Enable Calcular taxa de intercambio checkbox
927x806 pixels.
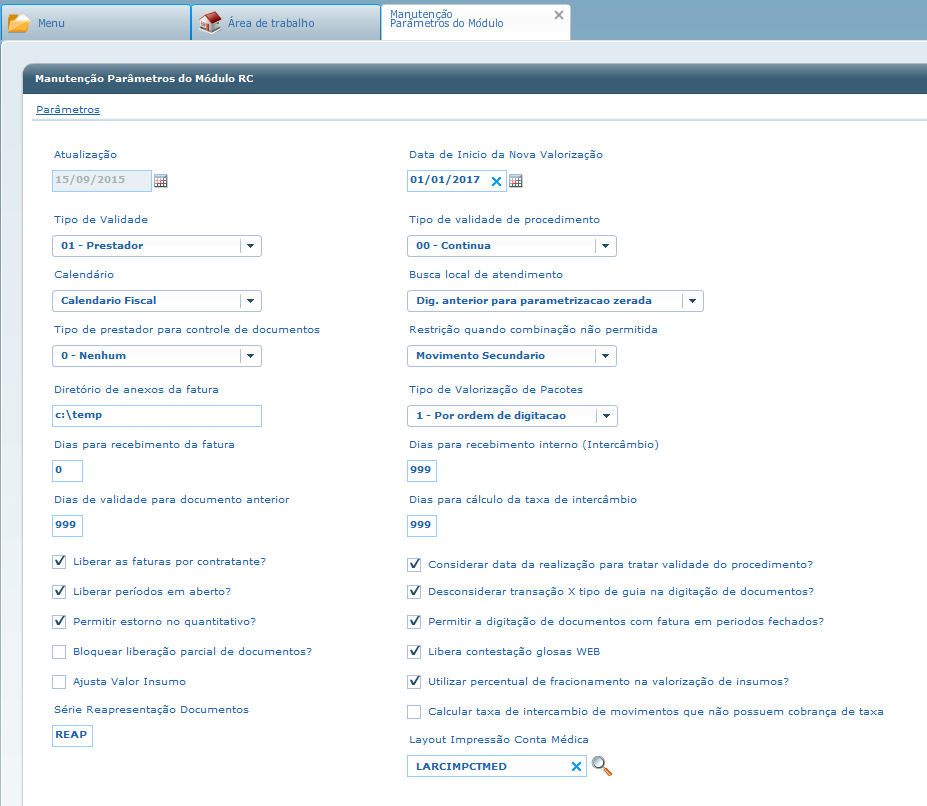[x=414, y=712]
